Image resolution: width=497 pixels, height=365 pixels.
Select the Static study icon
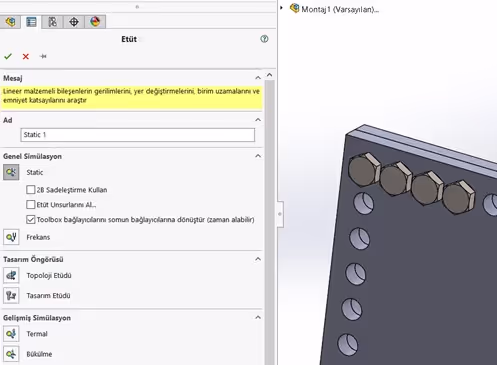[11, 172]
